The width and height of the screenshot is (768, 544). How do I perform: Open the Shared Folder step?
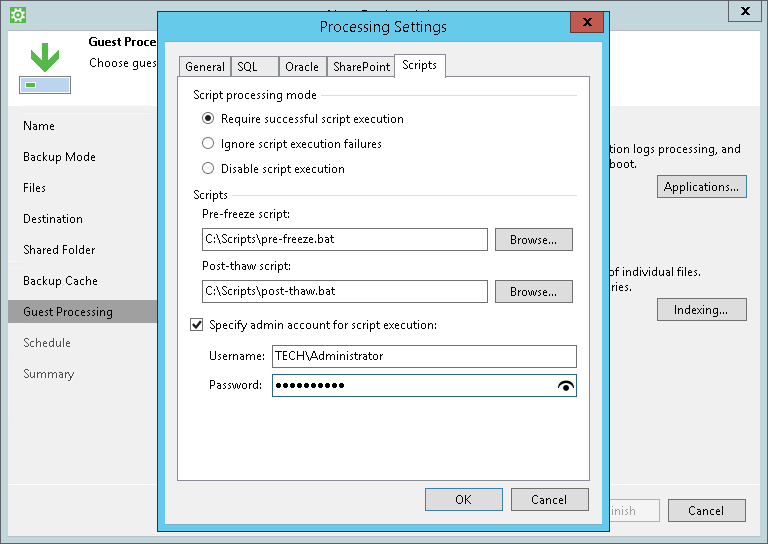click(x=59, y=250)
